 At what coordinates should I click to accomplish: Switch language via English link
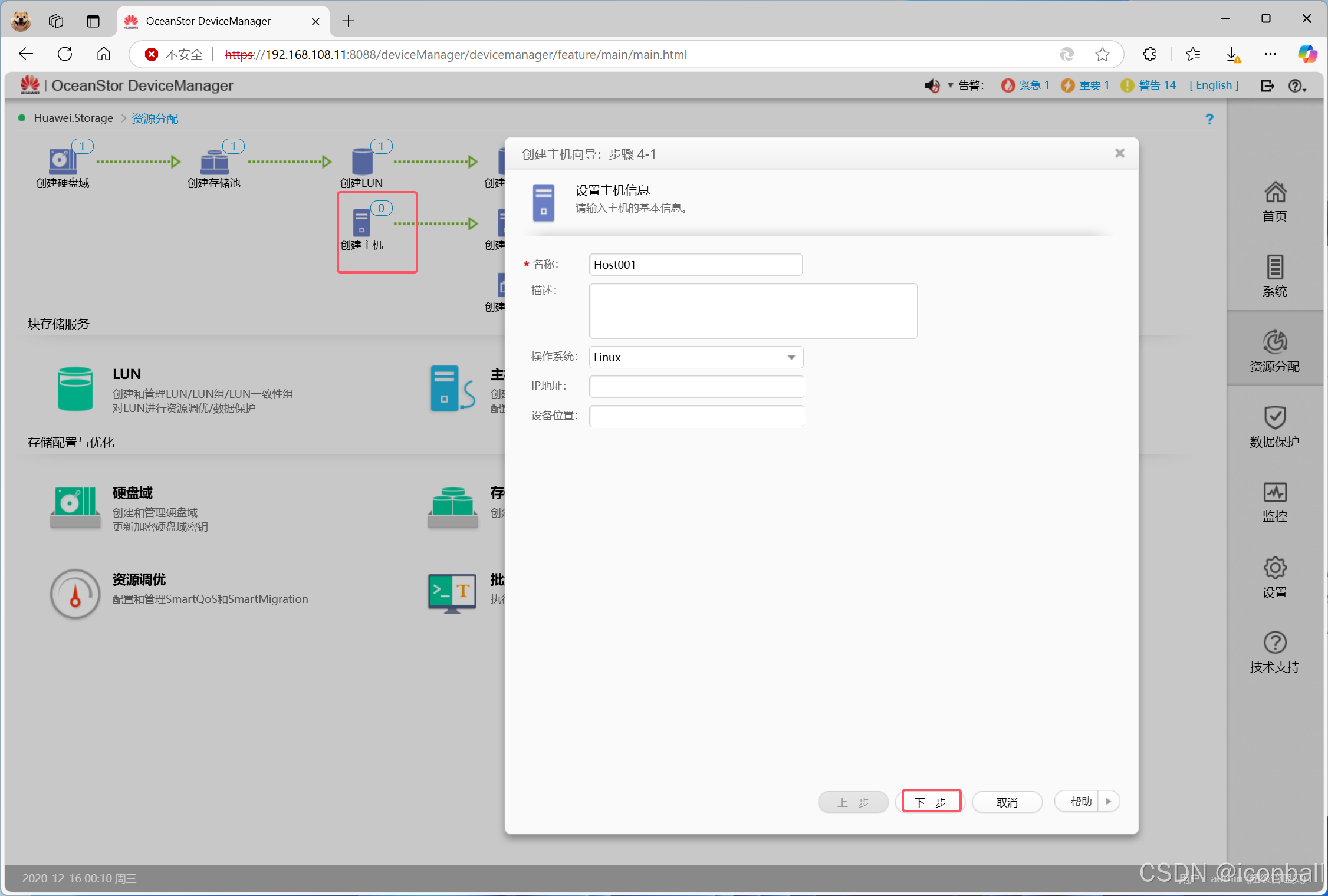click(1214, 85)
